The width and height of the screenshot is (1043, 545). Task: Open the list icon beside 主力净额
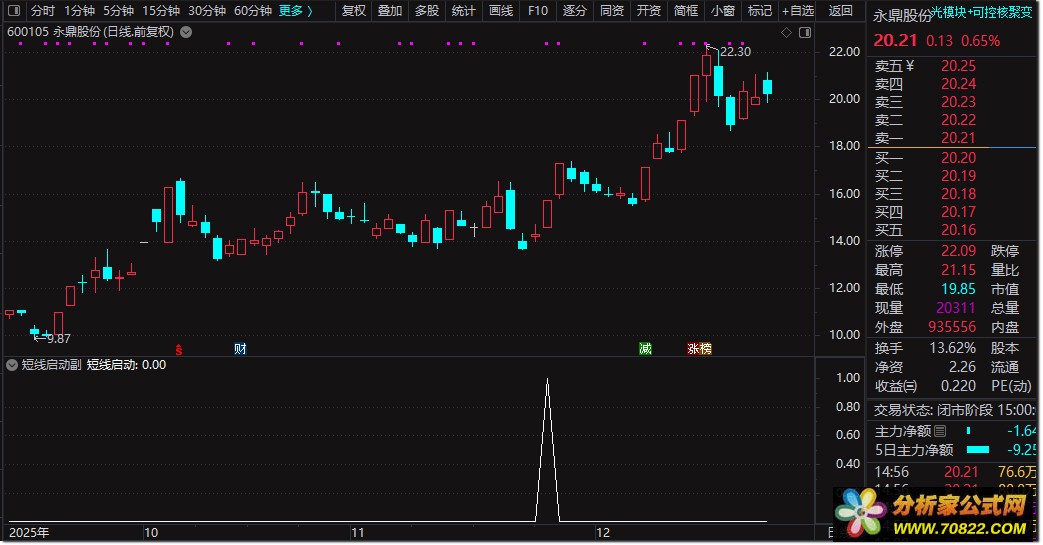(940, 431)
